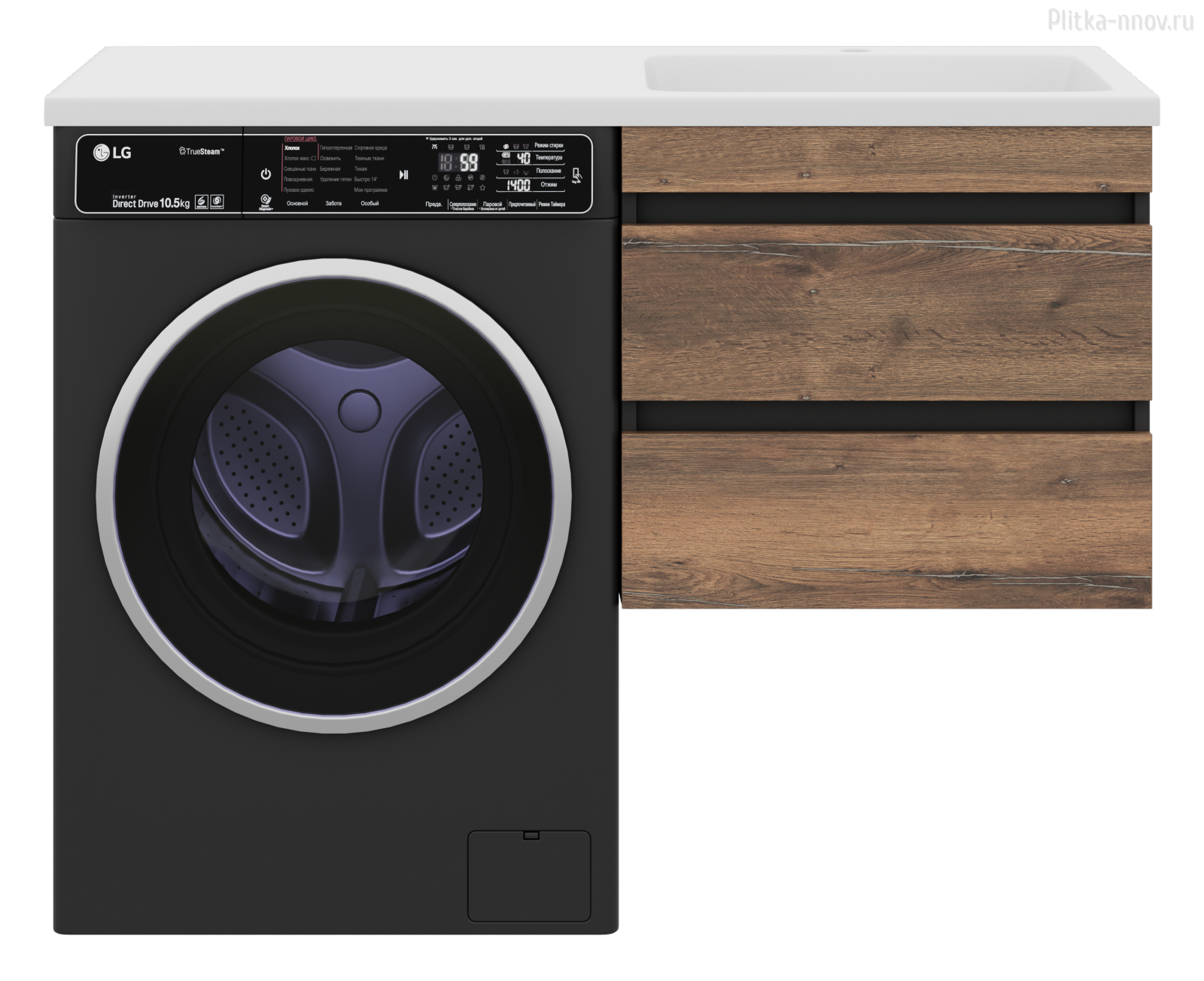This screenshot has height=981, width=1204.
Task: Toggle the Паровой steam option
Action: tap(492, 205)
